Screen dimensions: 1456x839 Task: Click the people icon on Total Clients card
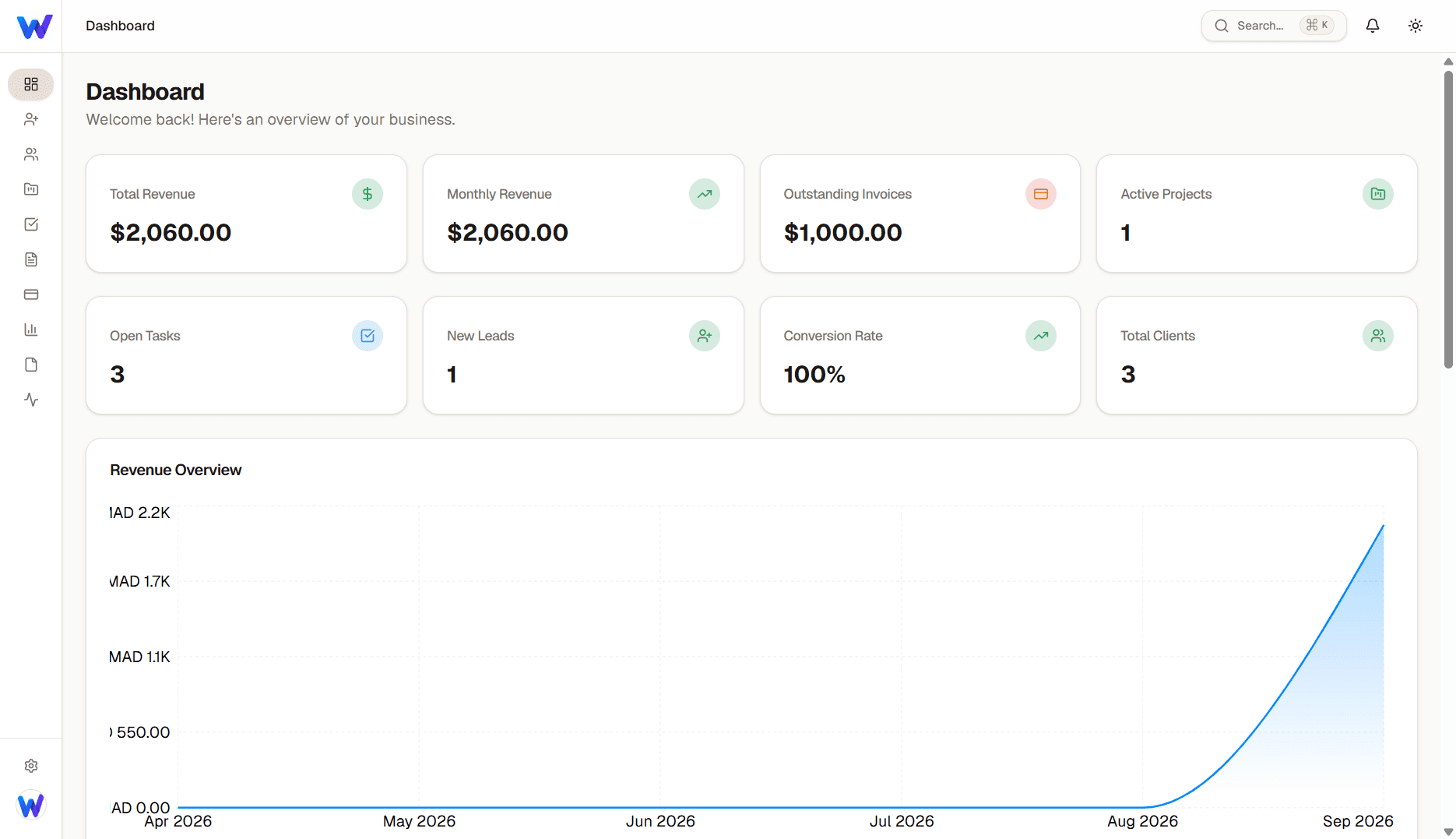(1378, 336)
